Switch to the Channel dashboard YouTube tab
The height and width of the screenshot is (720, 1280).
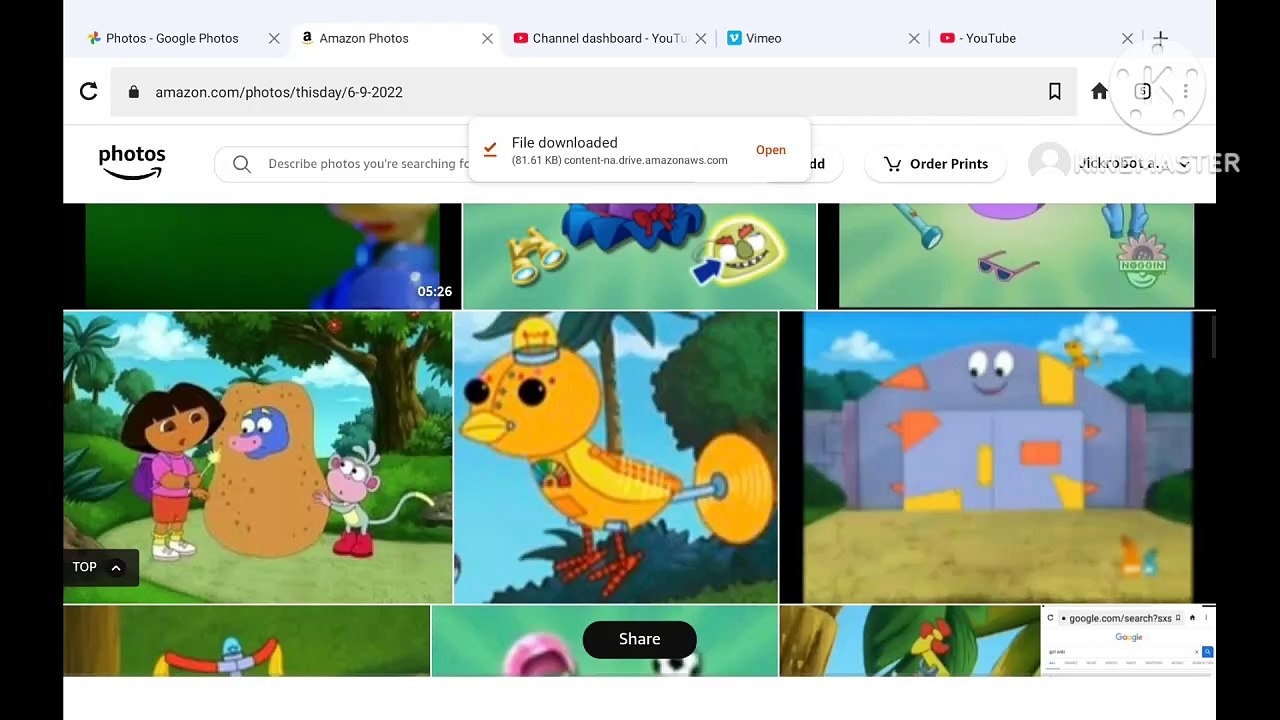click(609, 38)
